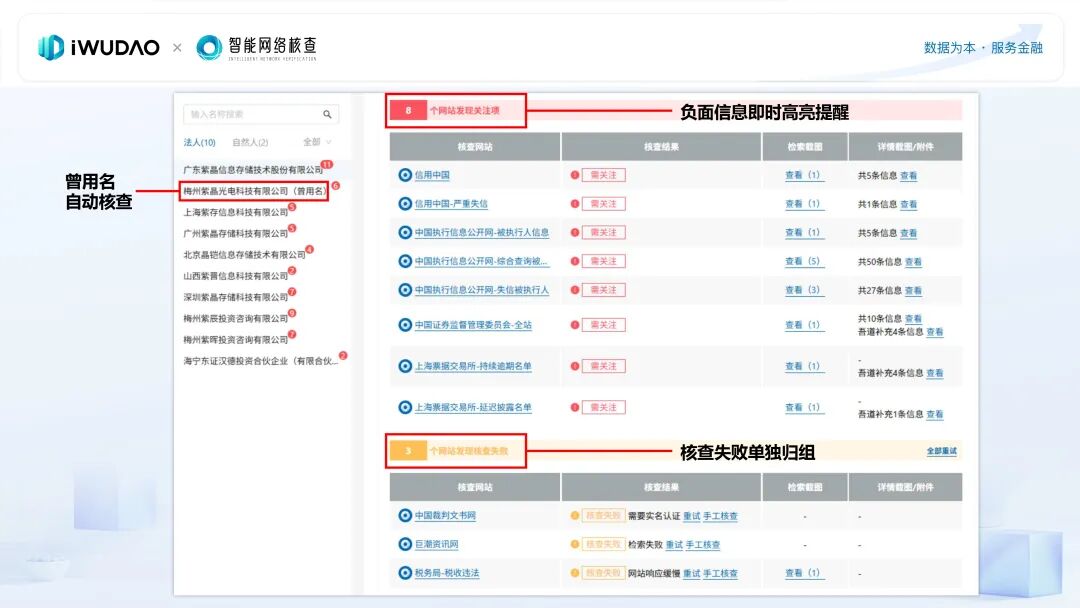Open the 税务局-税收违法 link
This screenshot has height=608, width=1080.
[x=447, y=573]
